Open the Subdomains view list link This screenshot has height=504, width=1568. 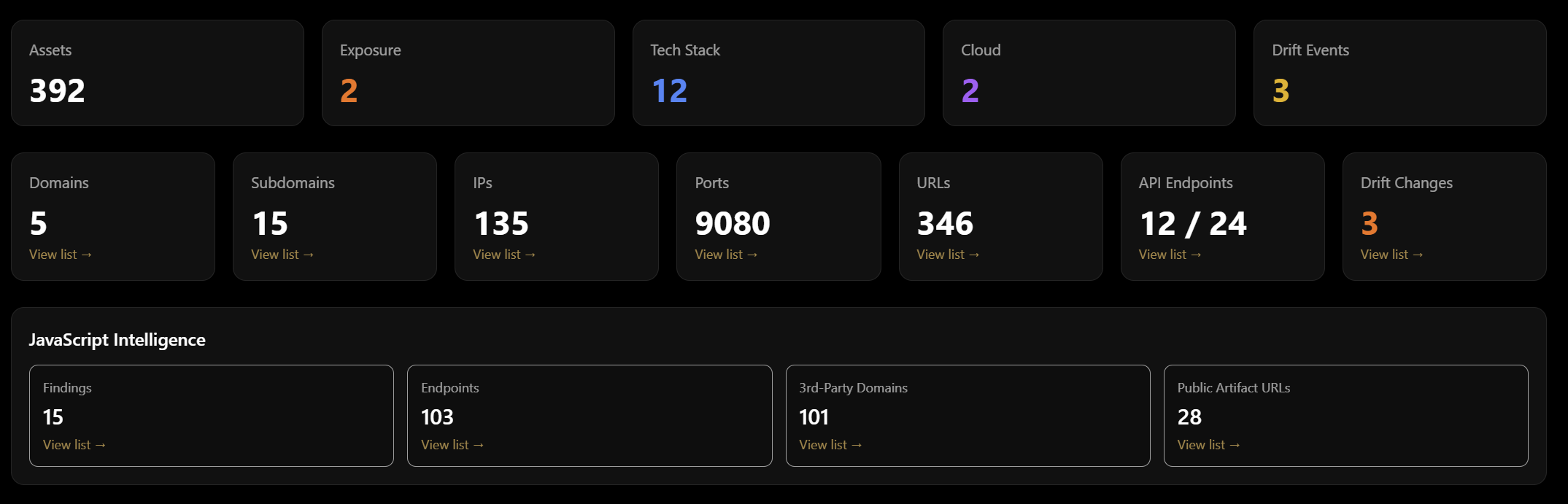coord(282,254)
